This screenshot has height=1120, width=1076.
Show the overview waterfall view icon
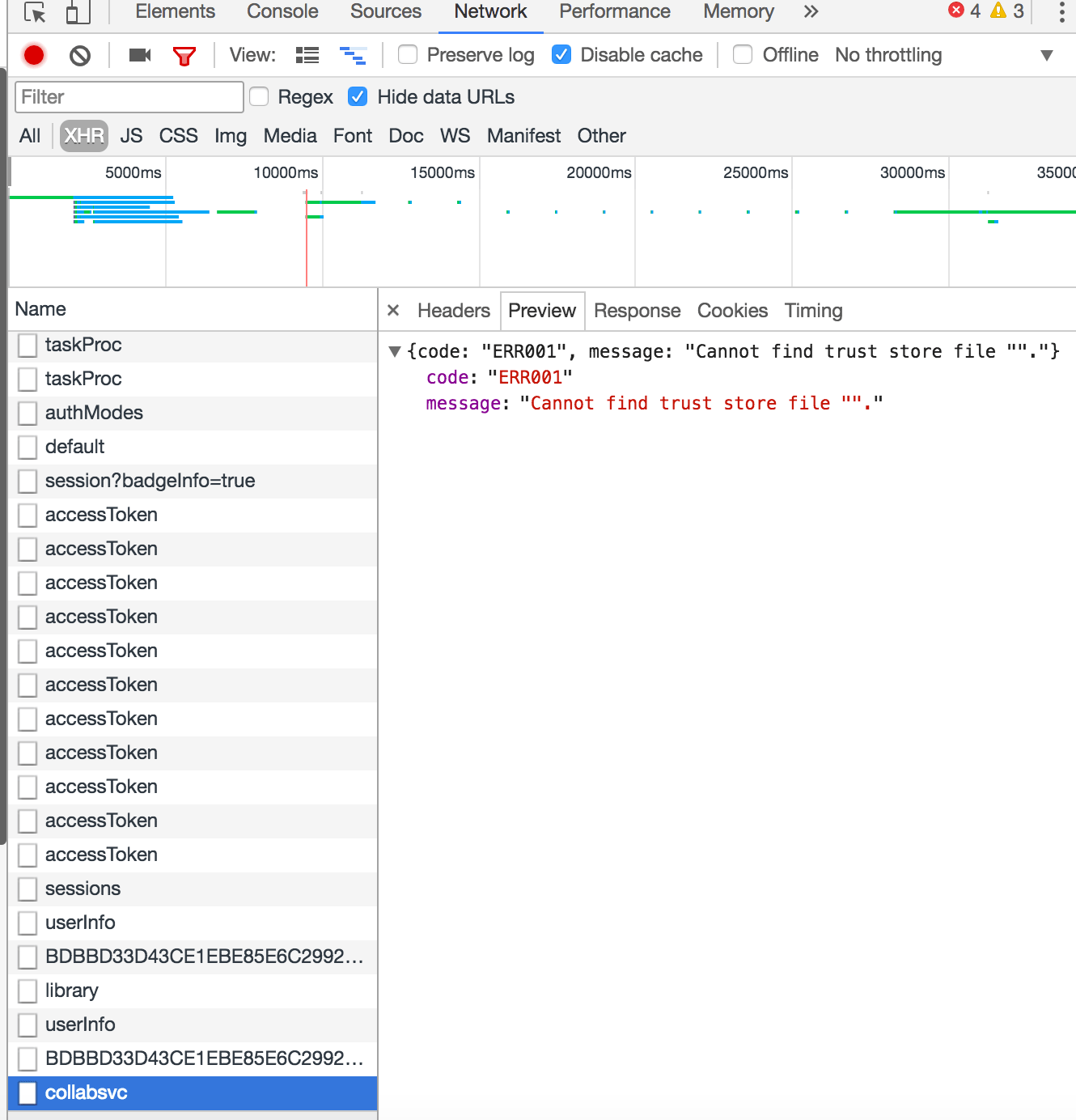point(353,55)
